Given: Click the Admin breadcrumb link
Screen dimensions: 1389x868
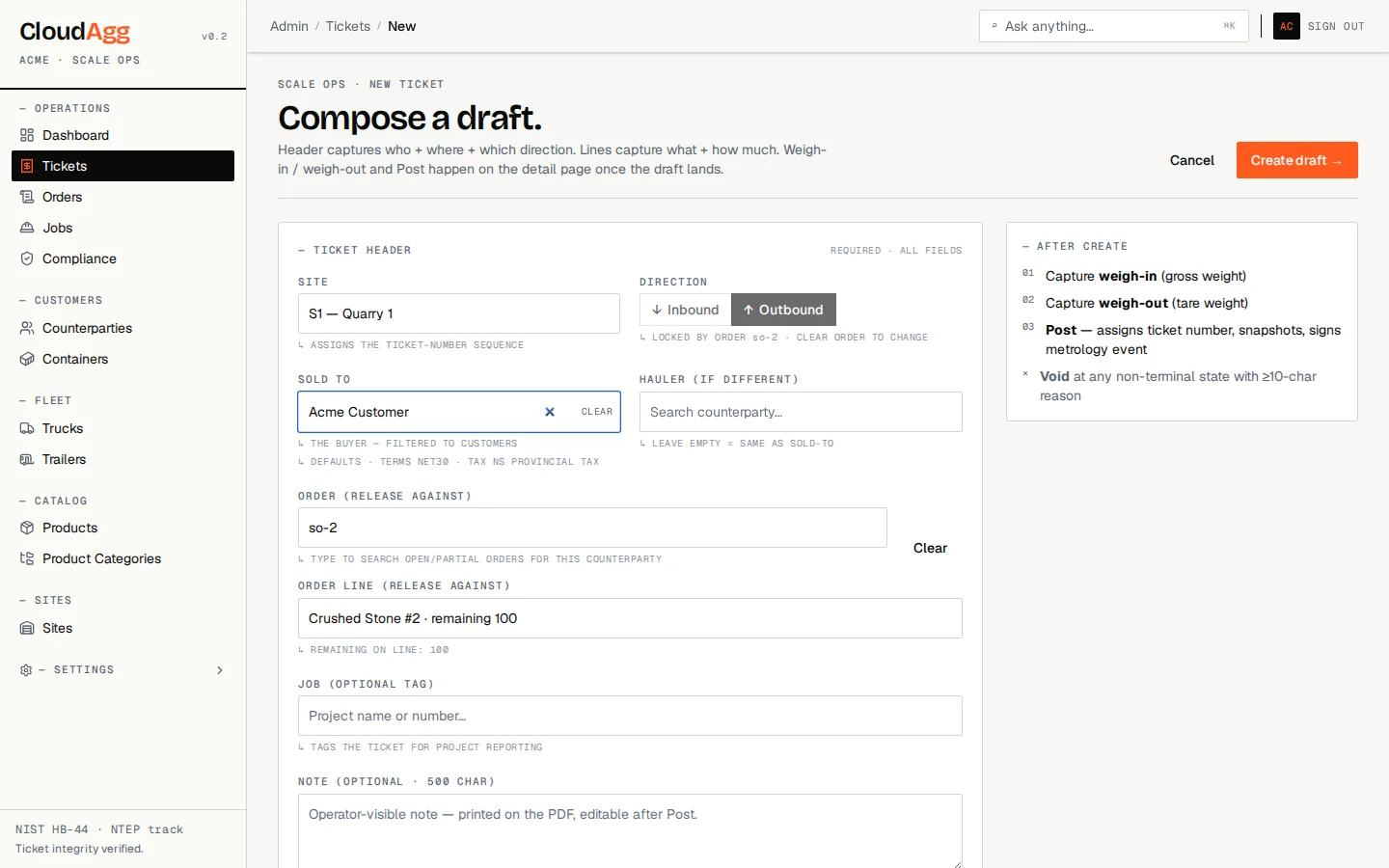Looking at the screenshot, I should tap(289, 26).
